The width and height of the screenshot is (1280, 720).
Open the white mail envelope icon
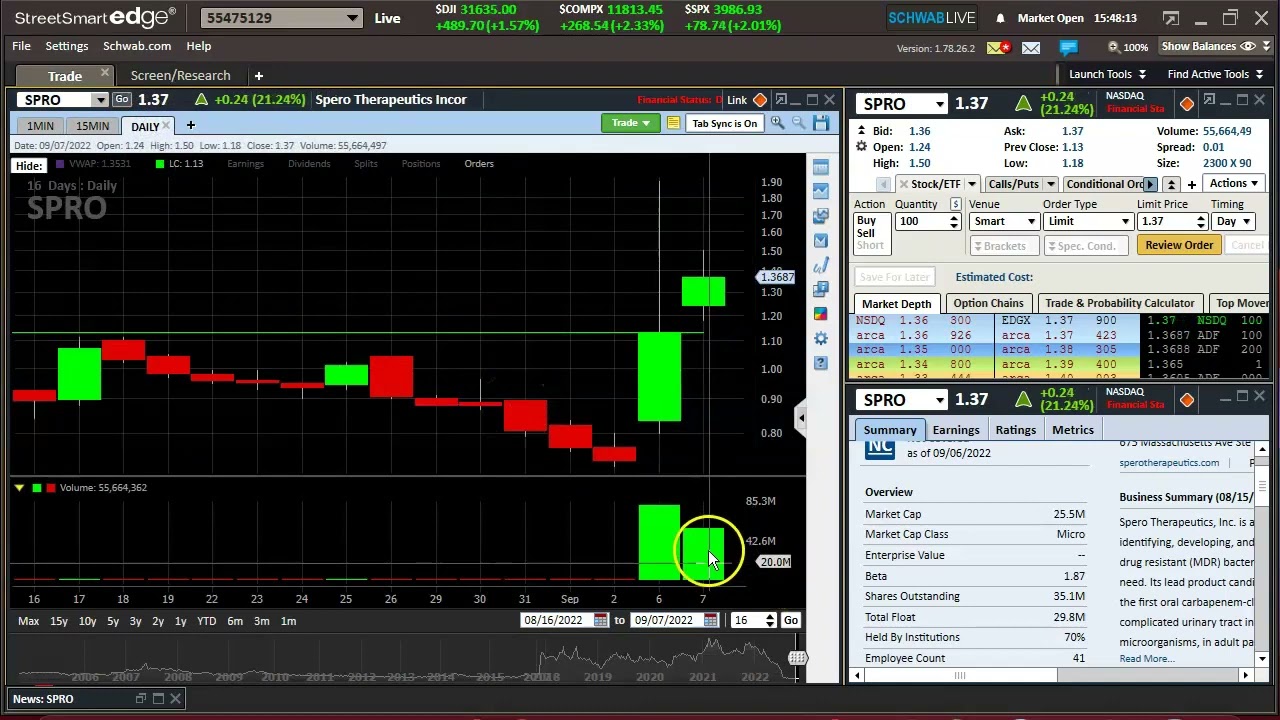[1031, 47]
